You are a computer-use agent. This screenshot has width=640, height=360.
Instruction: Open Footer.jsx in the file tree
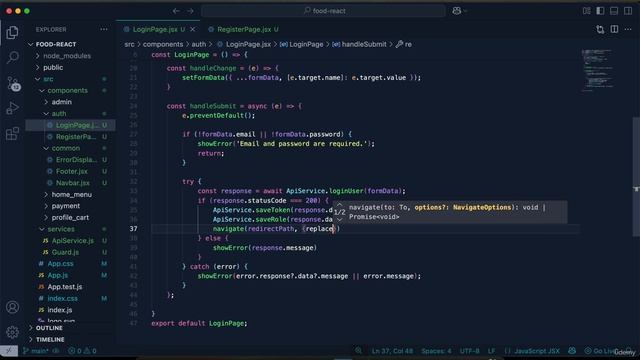pos(70,171)
